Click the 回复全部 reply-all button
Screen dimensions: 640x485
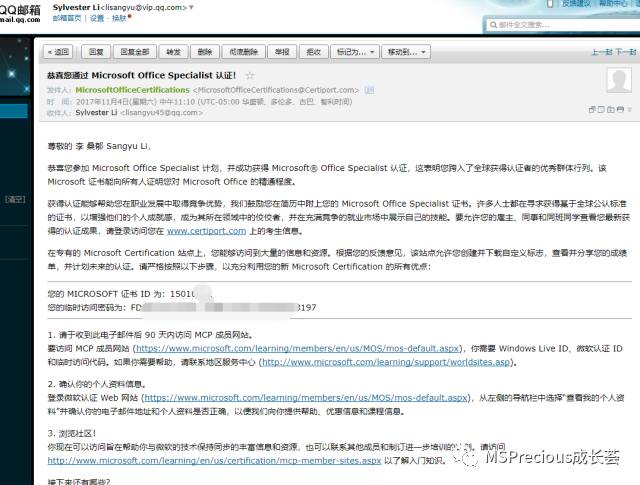coord(135,52)
